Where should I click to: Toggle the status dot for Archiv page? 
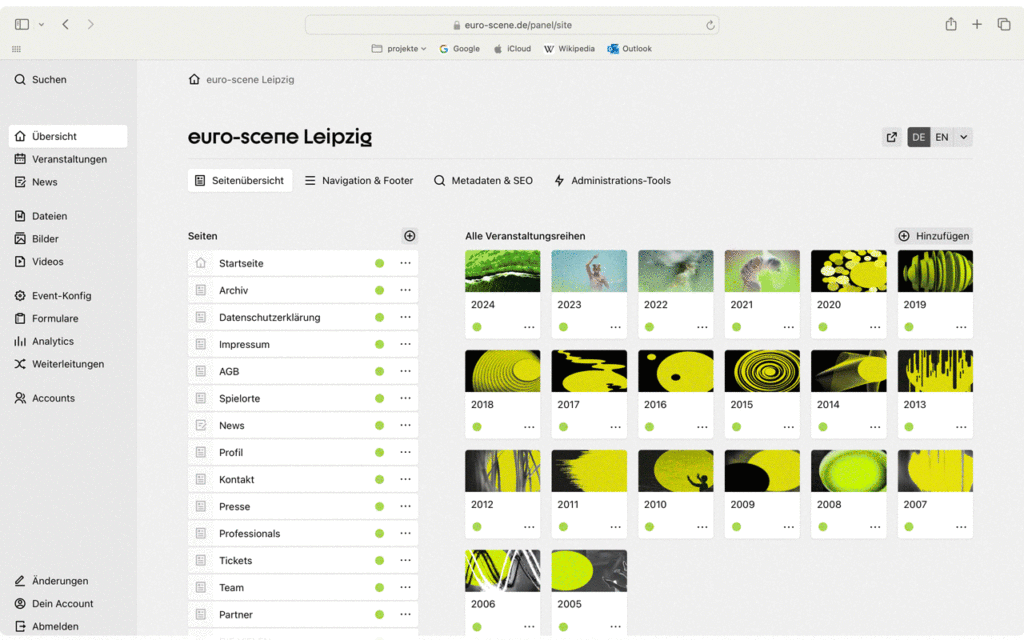pos(379,290)
